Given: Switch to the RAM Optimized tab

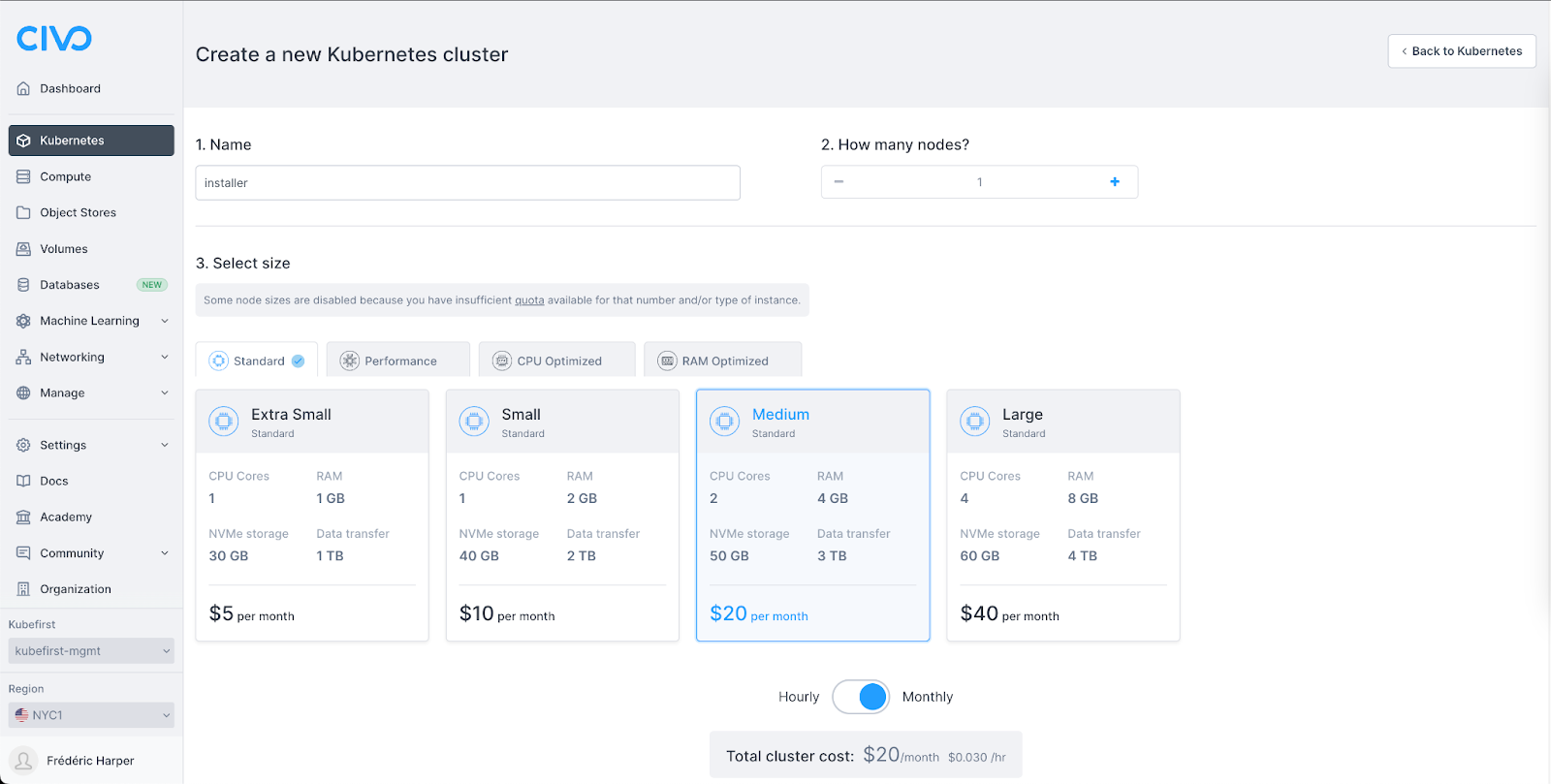Looking at the screenshot, I should pyautogui.click(x=723, y=360).
